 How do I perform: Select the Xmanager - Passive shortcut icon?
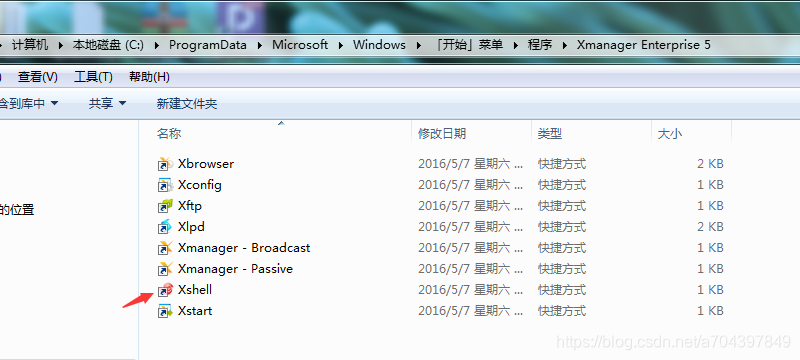pyautogui.click(x=165, y=269)
